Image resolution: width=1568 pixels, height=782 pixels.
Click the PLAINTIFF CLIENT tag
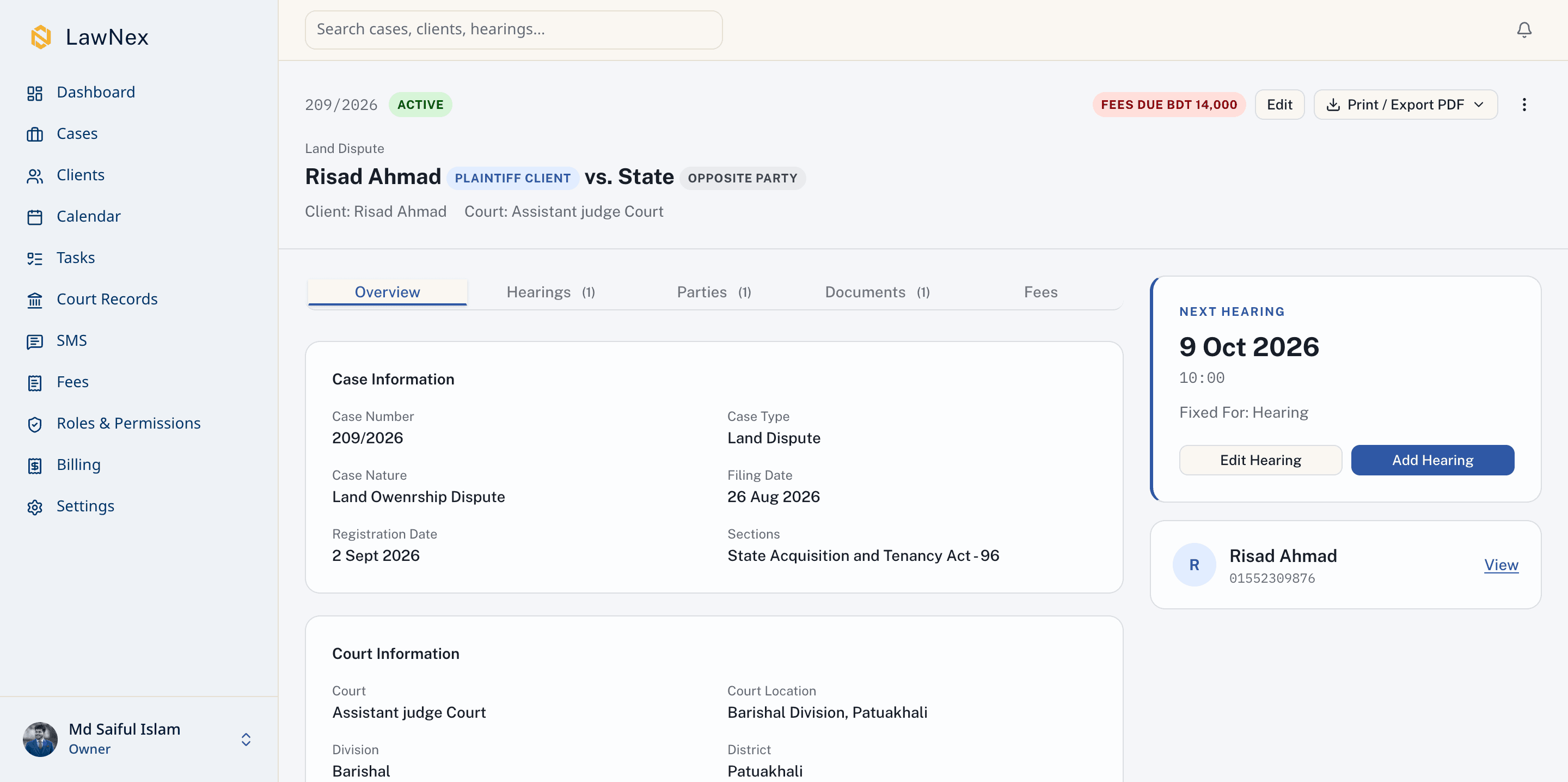512,179
